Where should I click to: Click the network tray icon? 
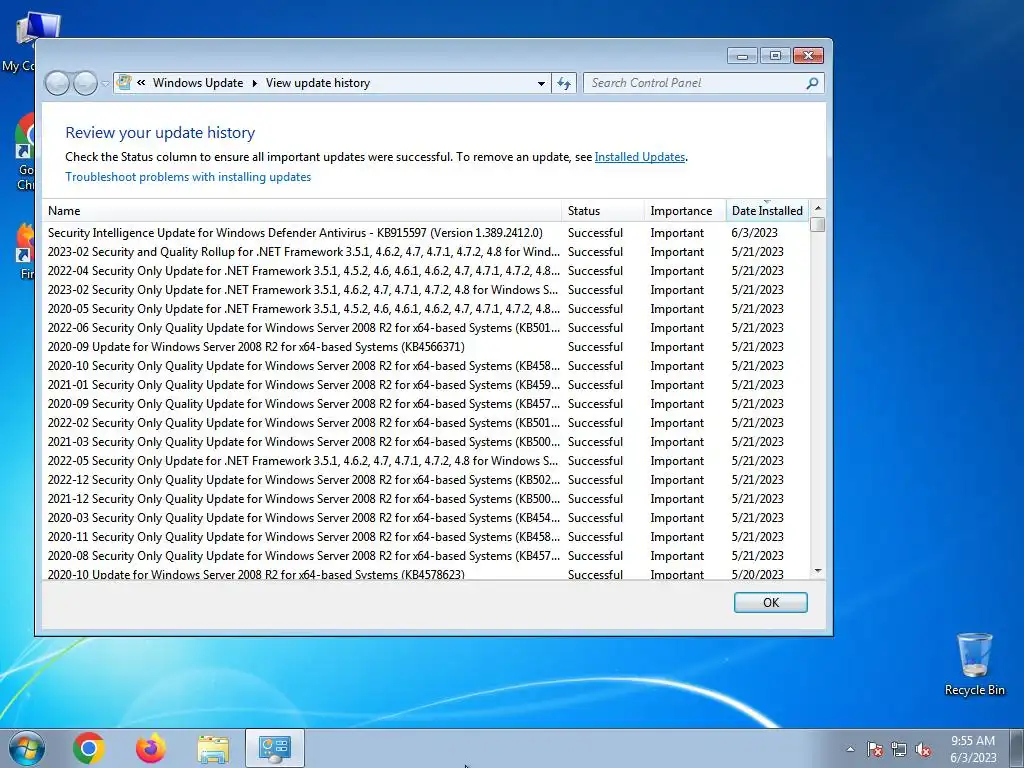(x=899, y=749)
